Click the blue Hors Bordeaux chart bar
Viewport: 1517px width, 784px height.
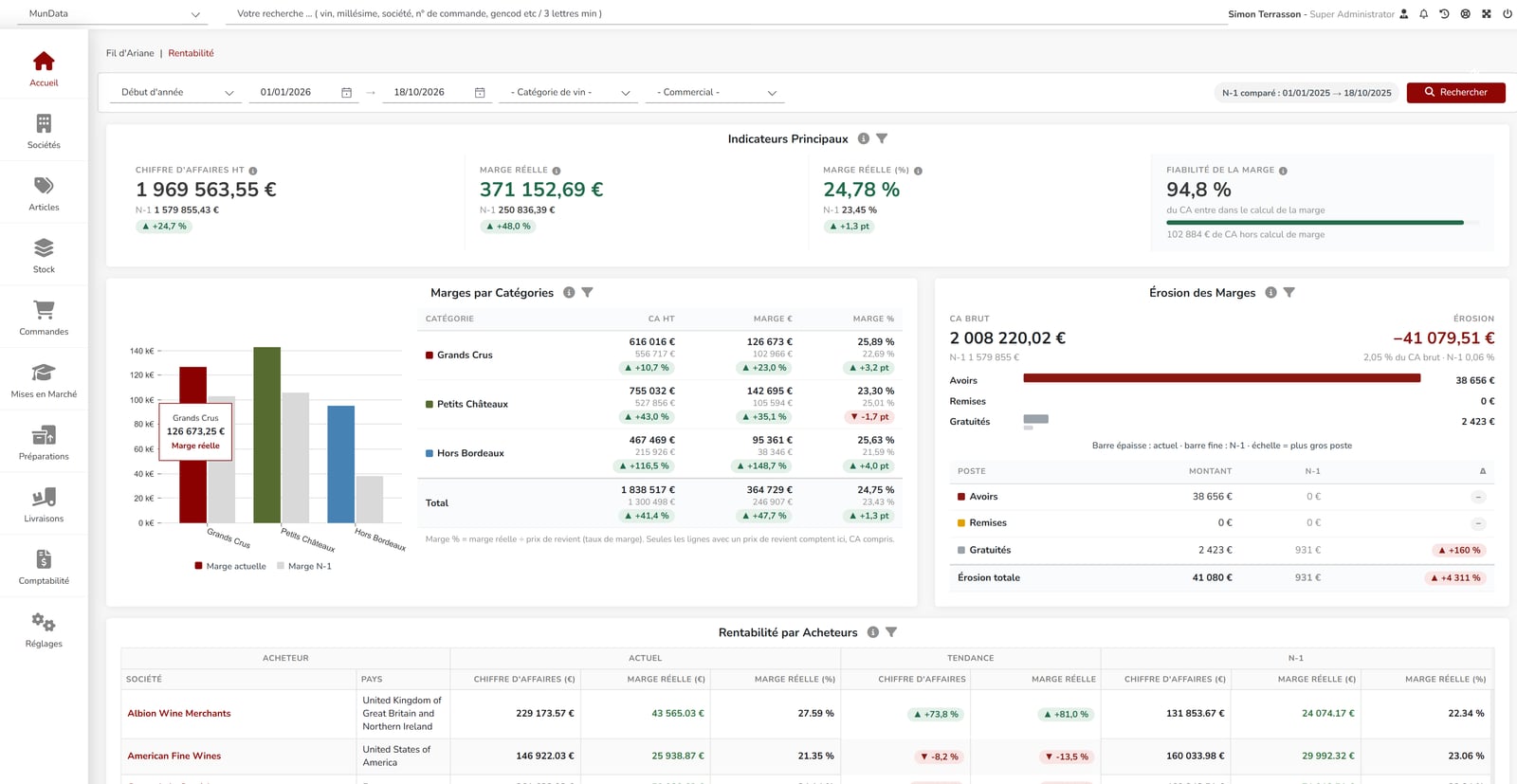point(340,465)
